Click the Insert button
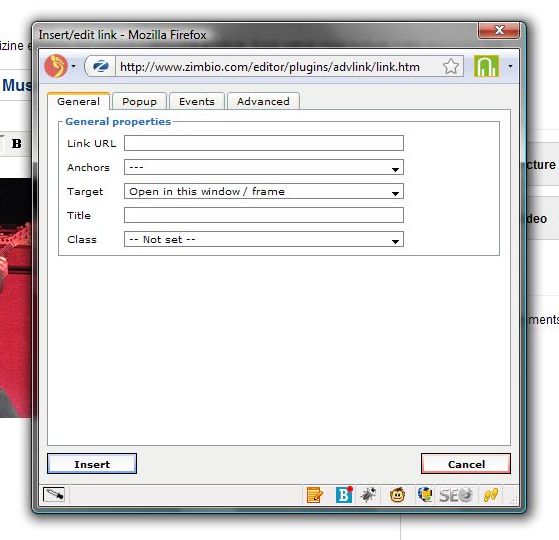The width and height of the screenshot is (559, 540). [x=92, y=464]
